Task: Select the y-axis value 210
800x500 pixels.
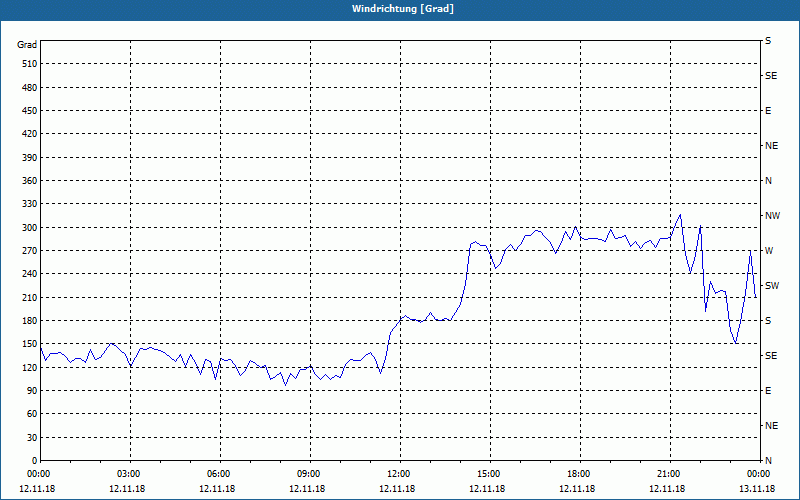Action: tap(30, 297)
